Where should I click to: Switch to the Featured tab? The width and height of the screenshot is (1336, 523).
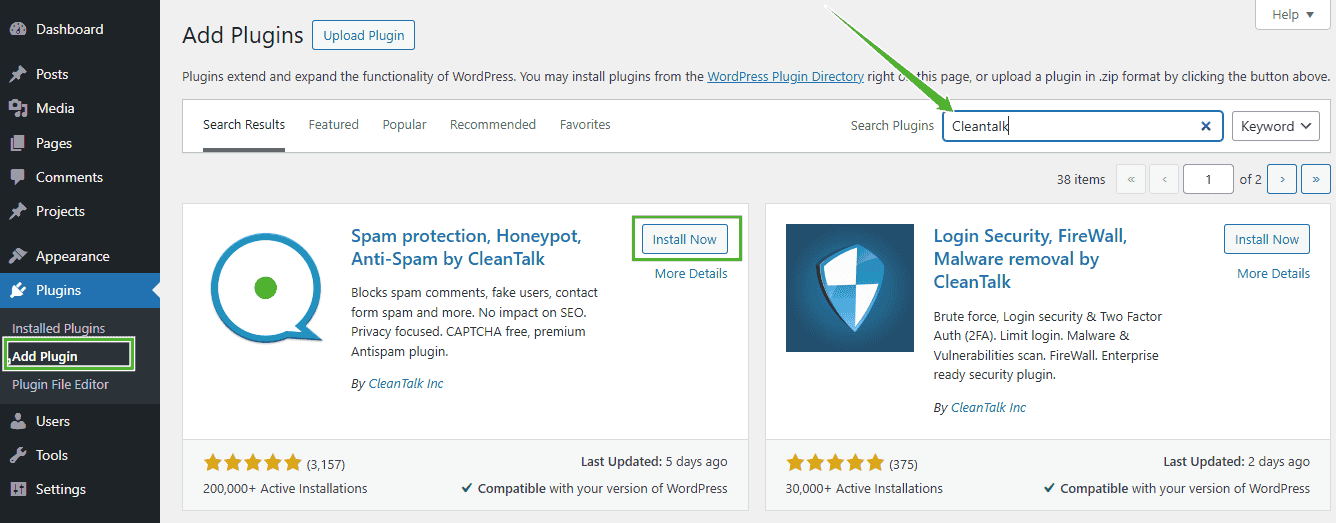point(333,125)
